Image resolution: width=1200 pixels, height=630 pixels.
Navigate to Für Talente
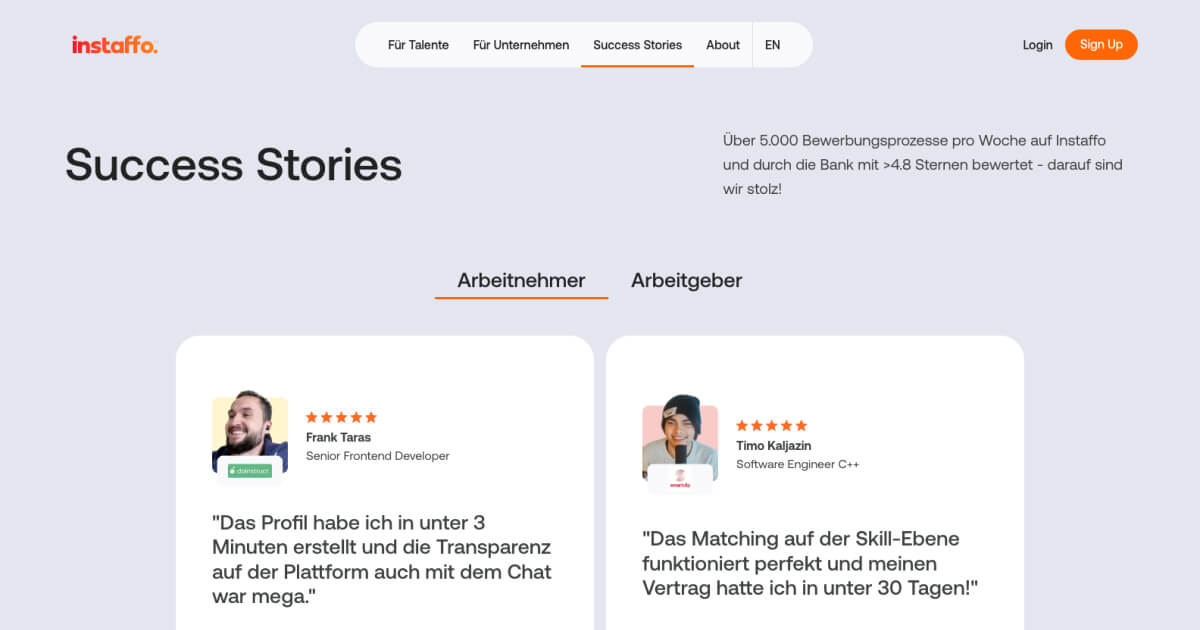[418, 44]
